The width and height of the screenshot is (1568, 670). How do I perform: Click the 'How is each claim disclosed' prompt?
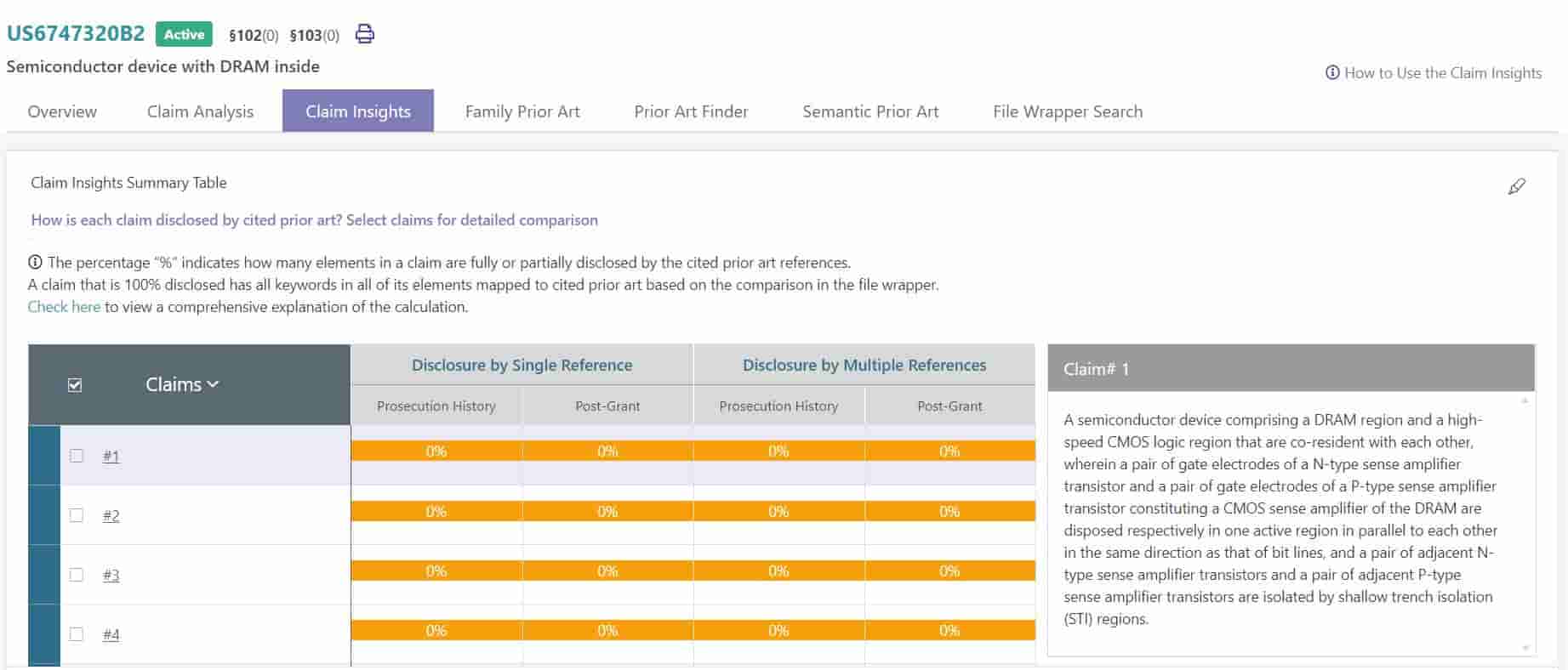(x=314, y=219)
